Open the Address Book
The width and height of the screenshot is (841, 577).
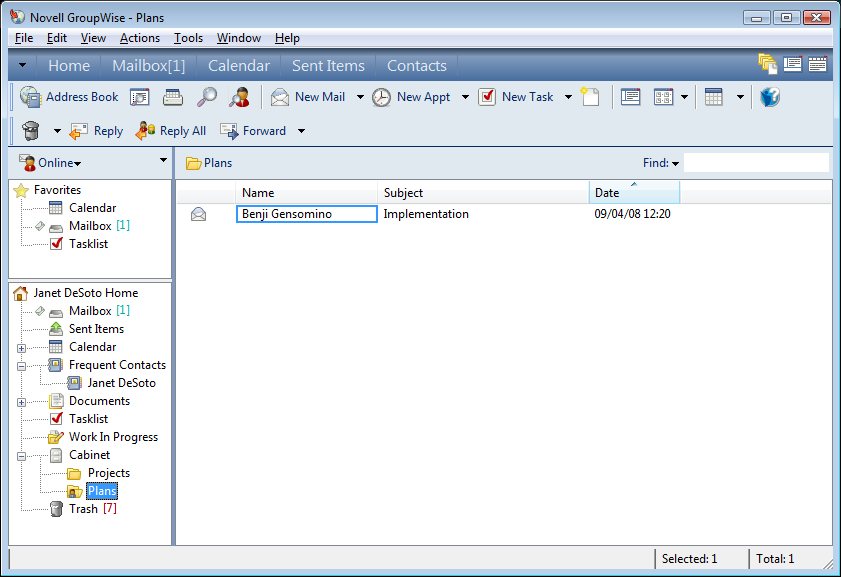click(69, 97)
